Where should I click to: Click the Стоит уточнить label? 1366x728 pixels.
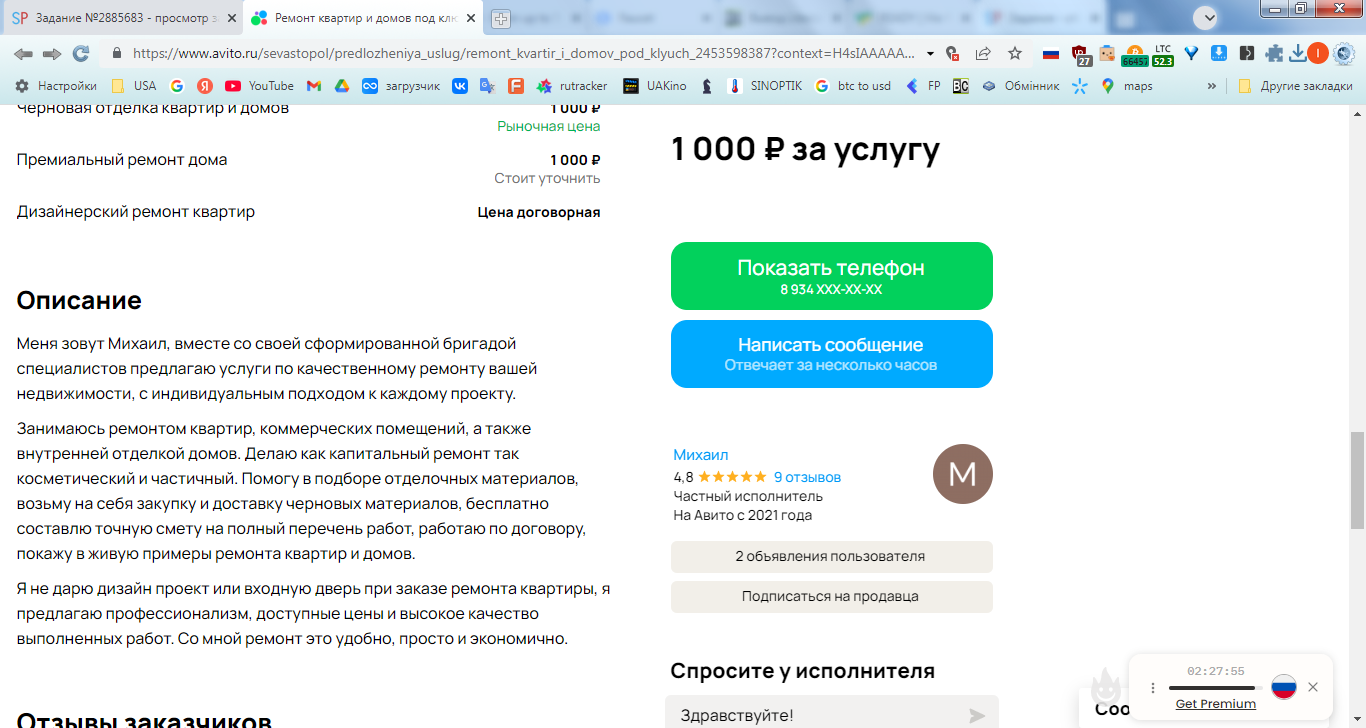547,179
